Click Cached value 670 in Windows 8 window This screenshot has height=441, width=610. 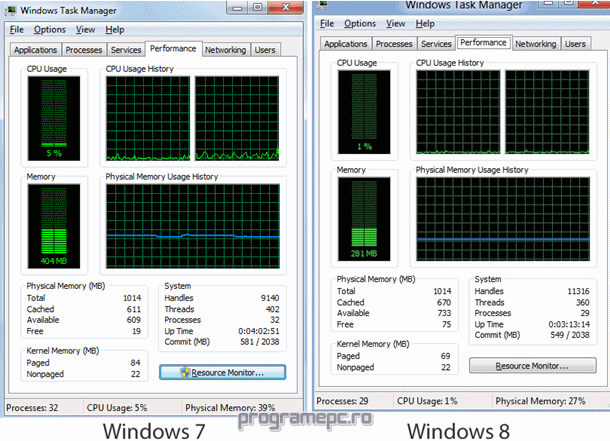(x=443, y=303)
